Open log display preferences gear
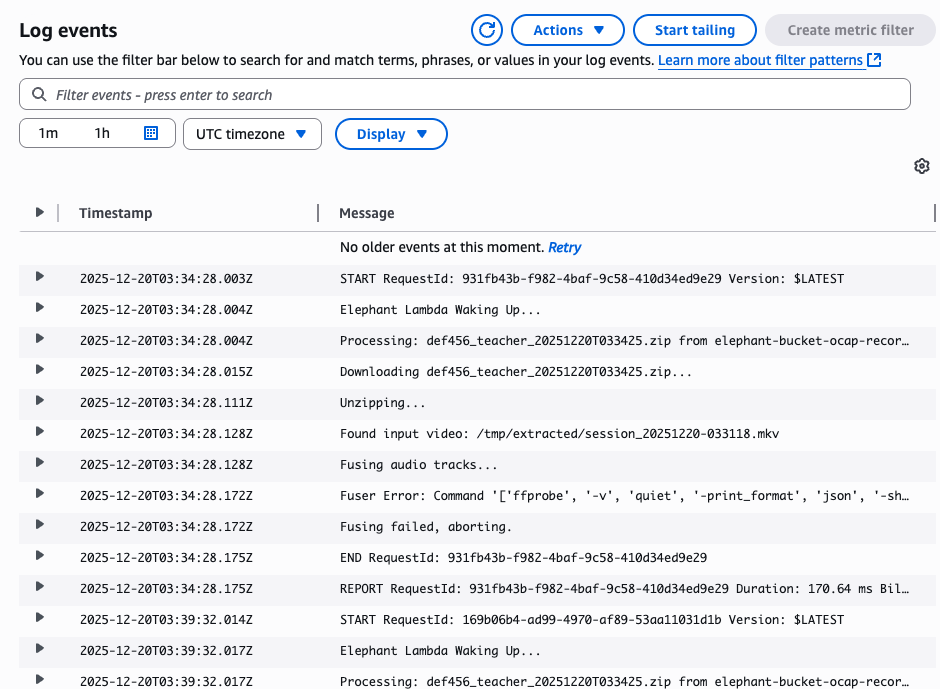Screen dimensions: 940x689 click(921, 166)
